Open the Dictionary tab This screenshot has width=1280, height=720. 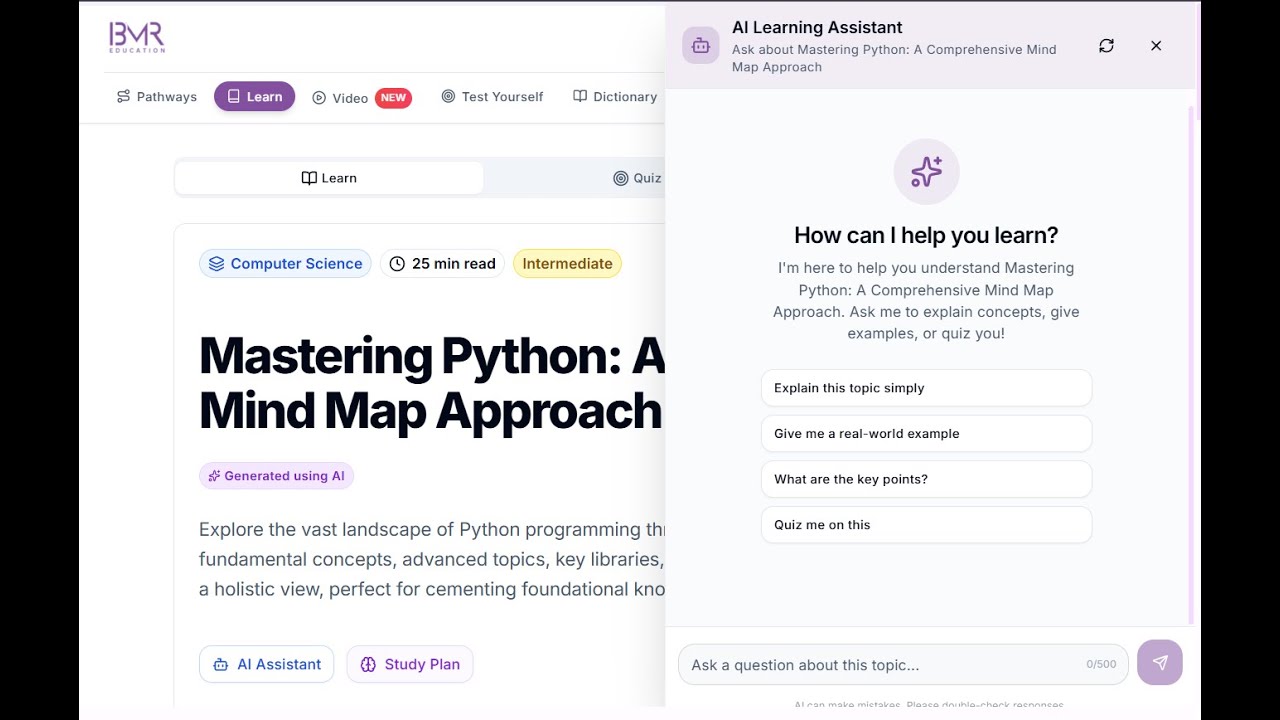click(615, 97)
